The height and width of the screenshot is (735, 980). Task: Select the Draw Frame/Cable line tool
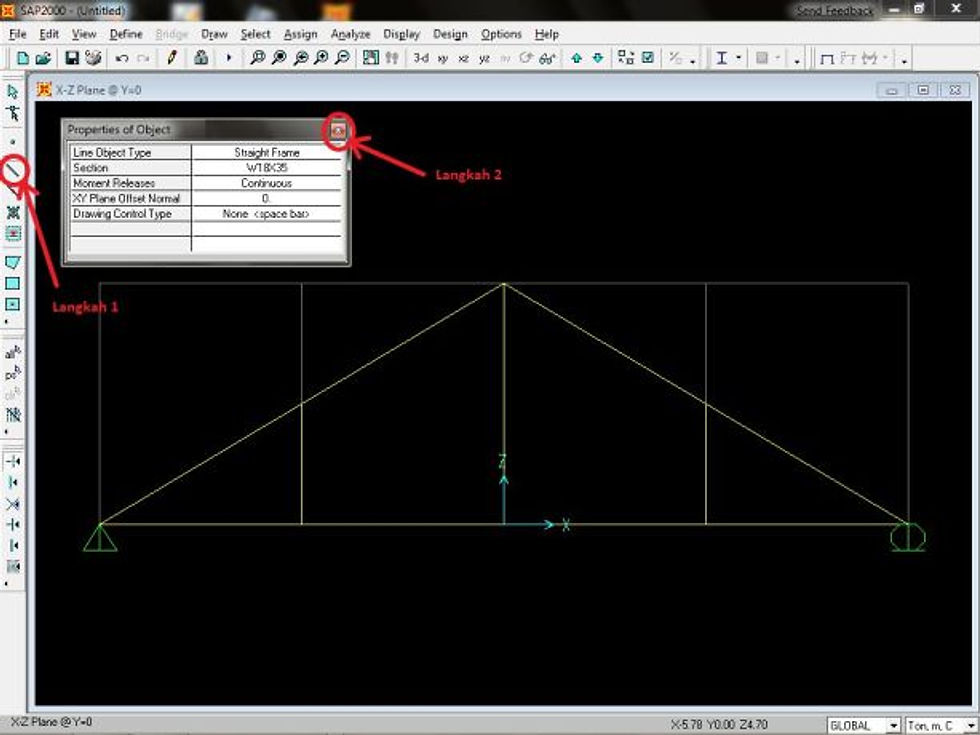point(13,169)
